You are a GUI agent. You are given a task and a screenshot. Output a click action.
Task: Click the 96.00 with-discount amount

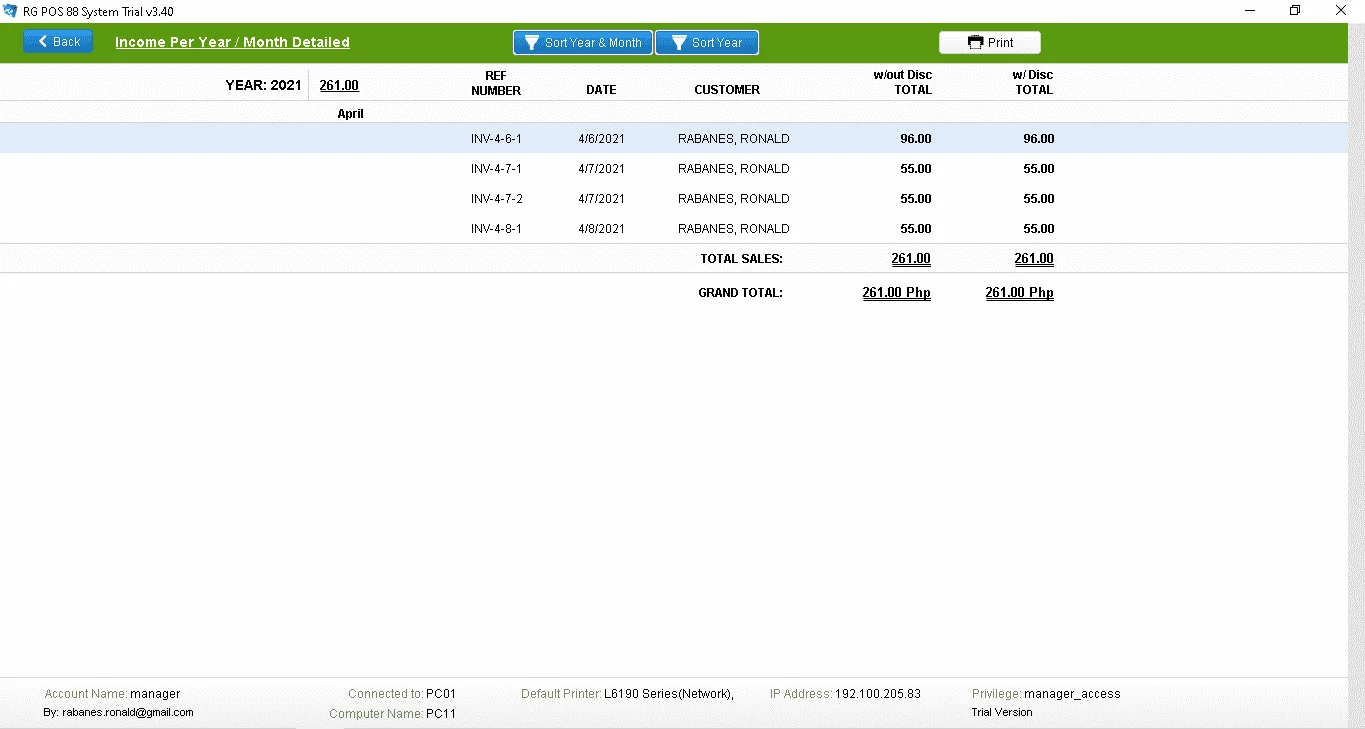point(1038,139)
